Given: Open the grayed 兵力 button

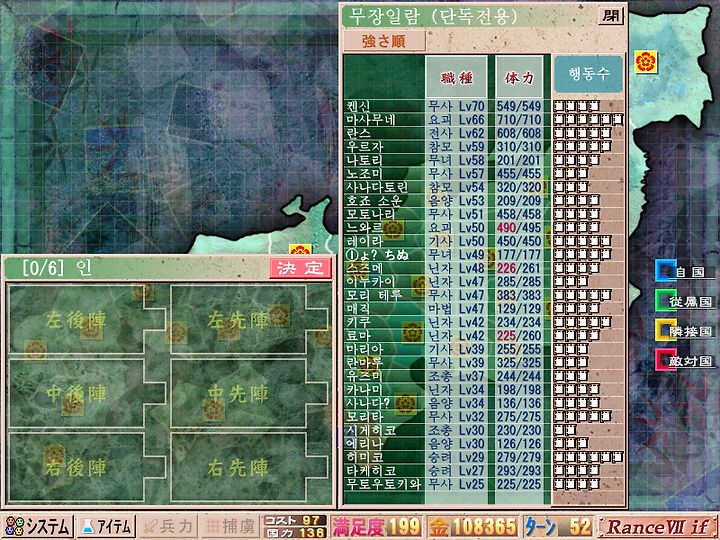Looking at the screenshot, I should coord(168,526).
